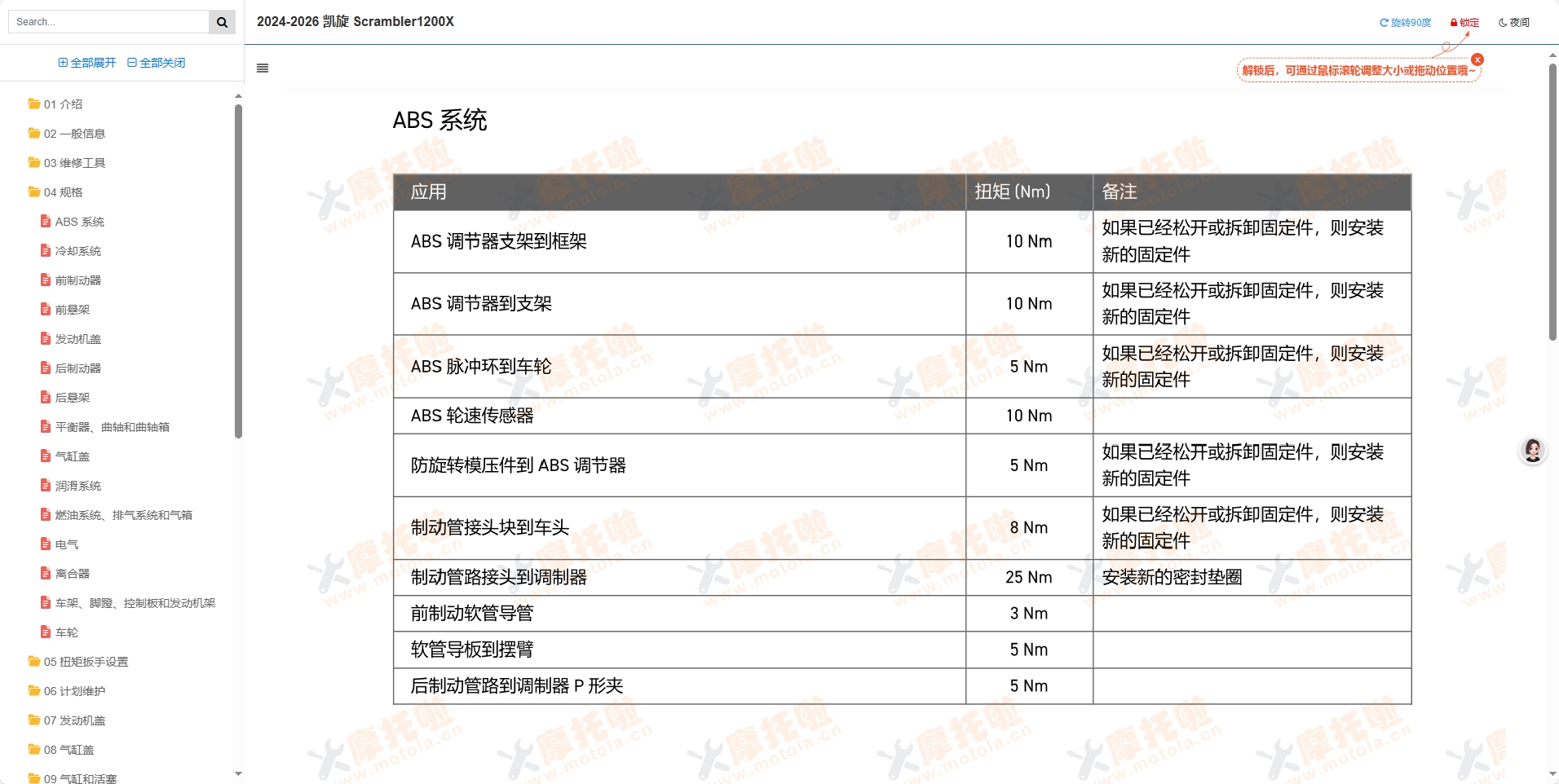Click the 备注 column header
The width and height of the screenshot is (1559, 784).
click(1252, 192)
